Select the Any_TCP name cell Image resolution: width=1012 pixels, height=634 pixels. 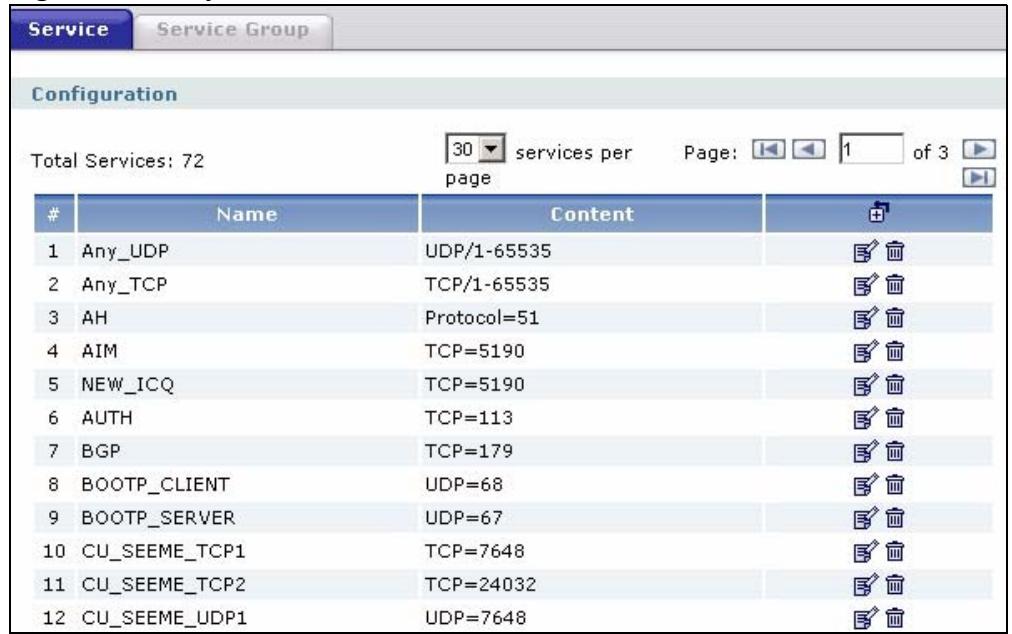(x=247, y=284)
